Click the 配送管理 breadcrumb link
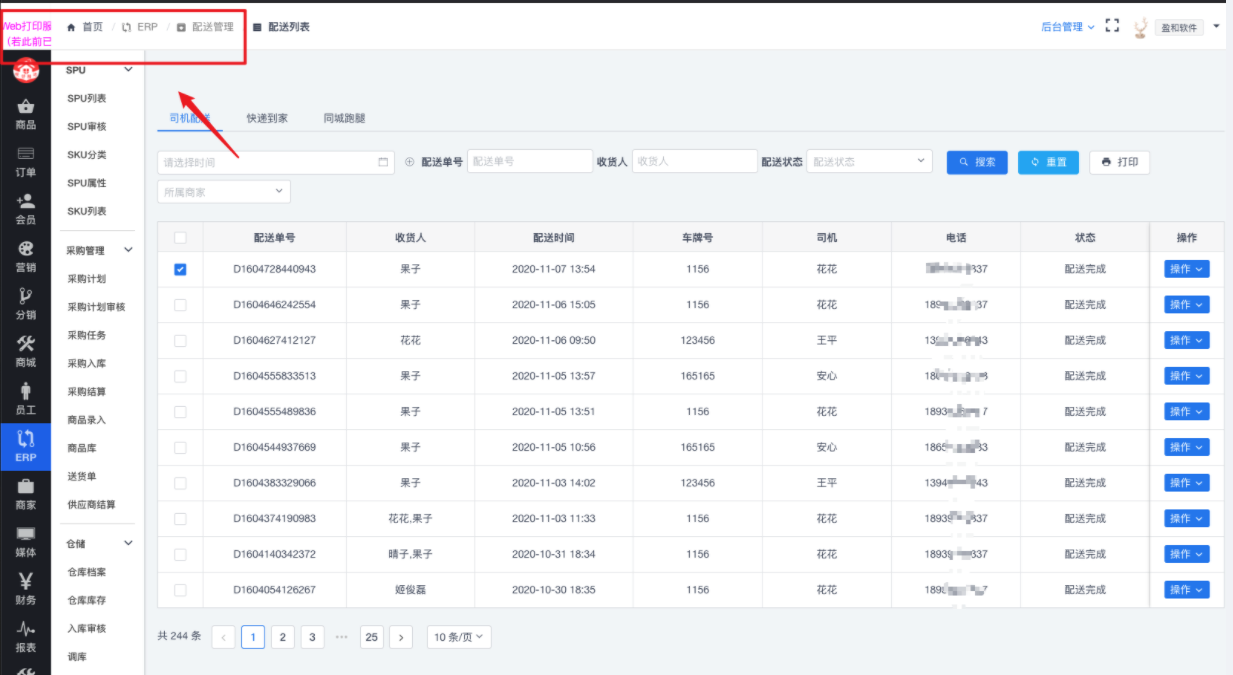 [x=205, y=27]
